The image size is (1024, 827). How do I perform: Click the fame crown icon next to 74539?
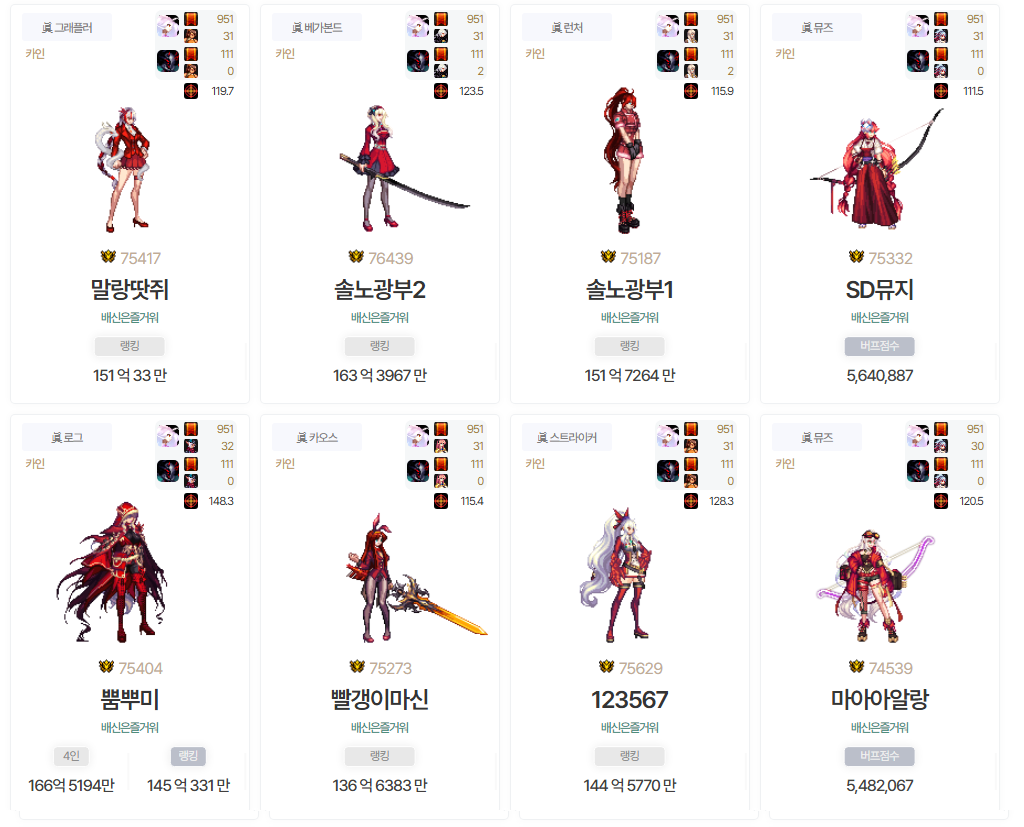coord(856,667)
